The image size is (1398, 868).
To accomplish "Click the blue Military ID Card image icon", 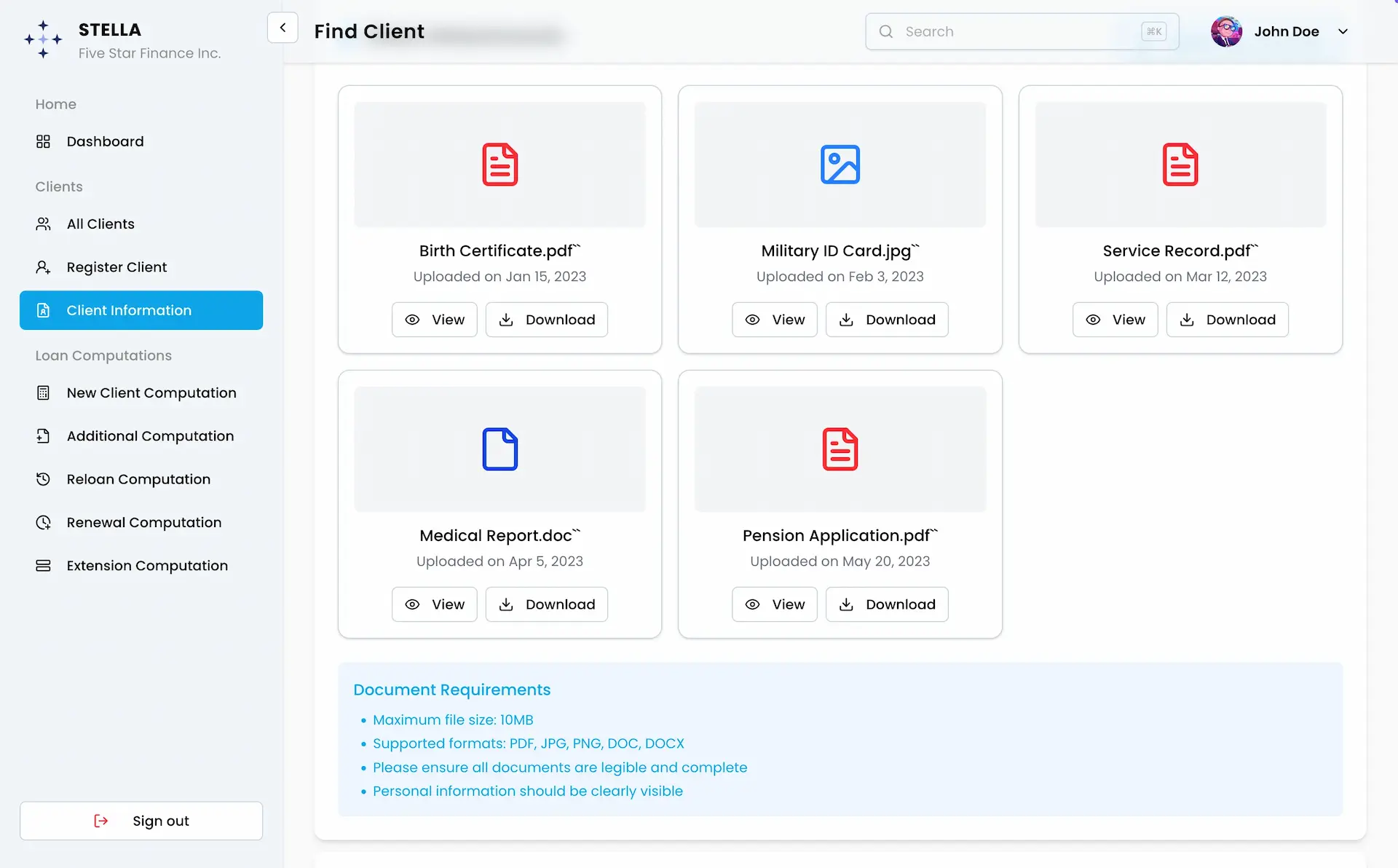I will (x=840, y=165).
